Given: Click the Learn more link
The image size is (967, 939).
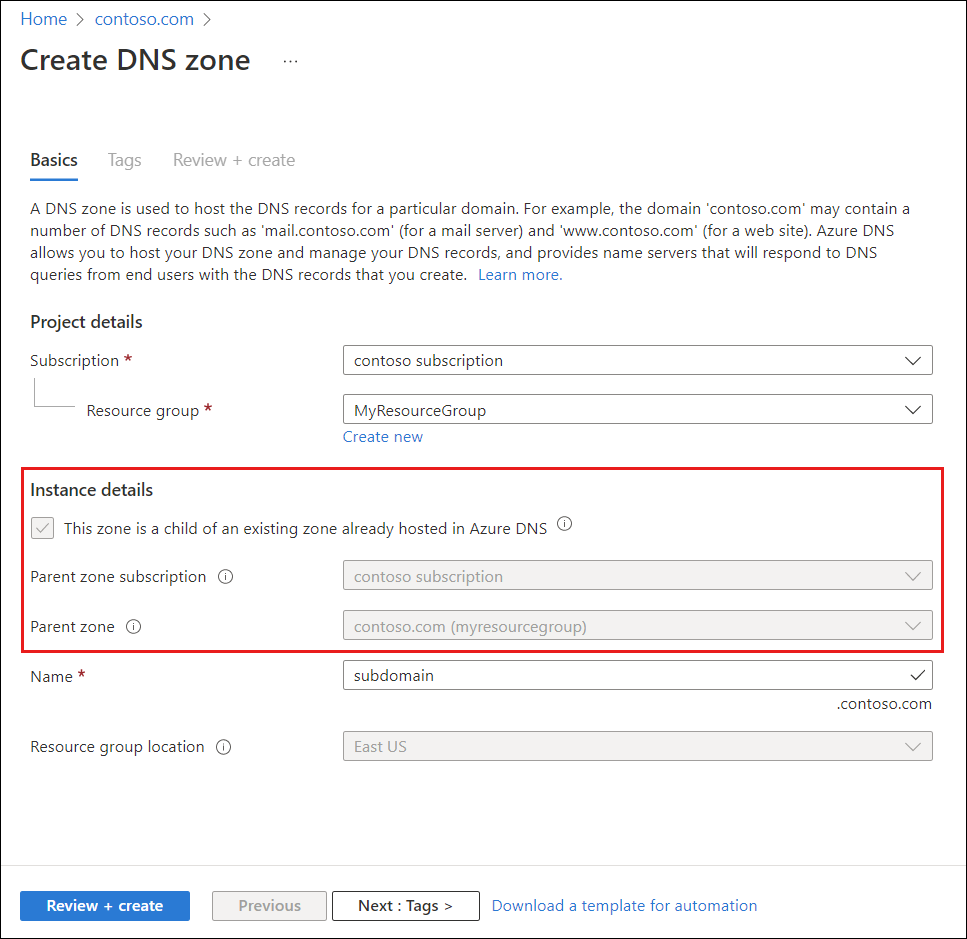Looking at the screenshot, I should (x=519, y=274).
